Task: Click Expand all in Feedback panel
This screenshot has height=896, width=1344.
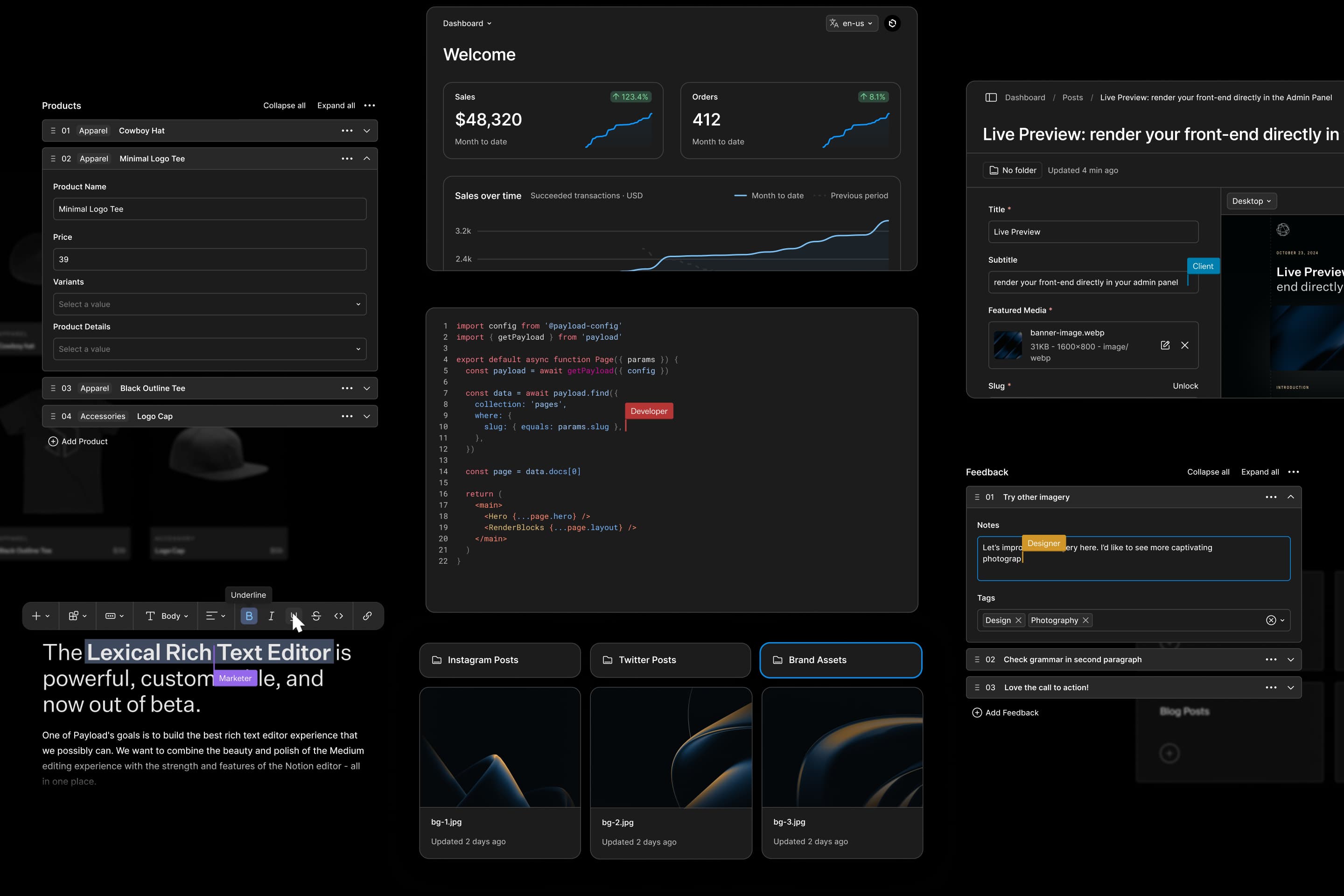Action: click(x=1260, y=472)
